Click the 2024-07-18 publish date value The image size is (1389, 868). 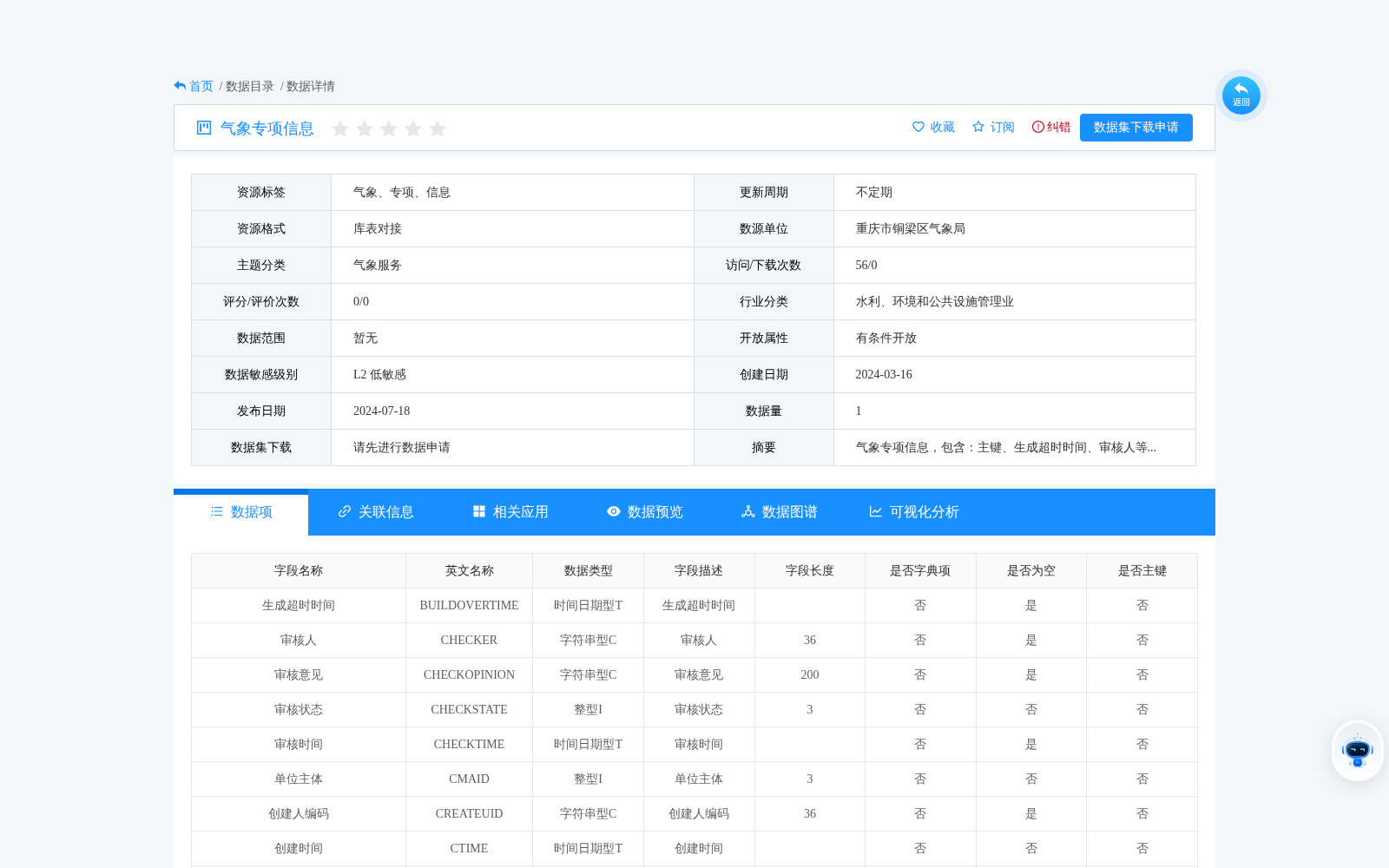coord(382,411)
